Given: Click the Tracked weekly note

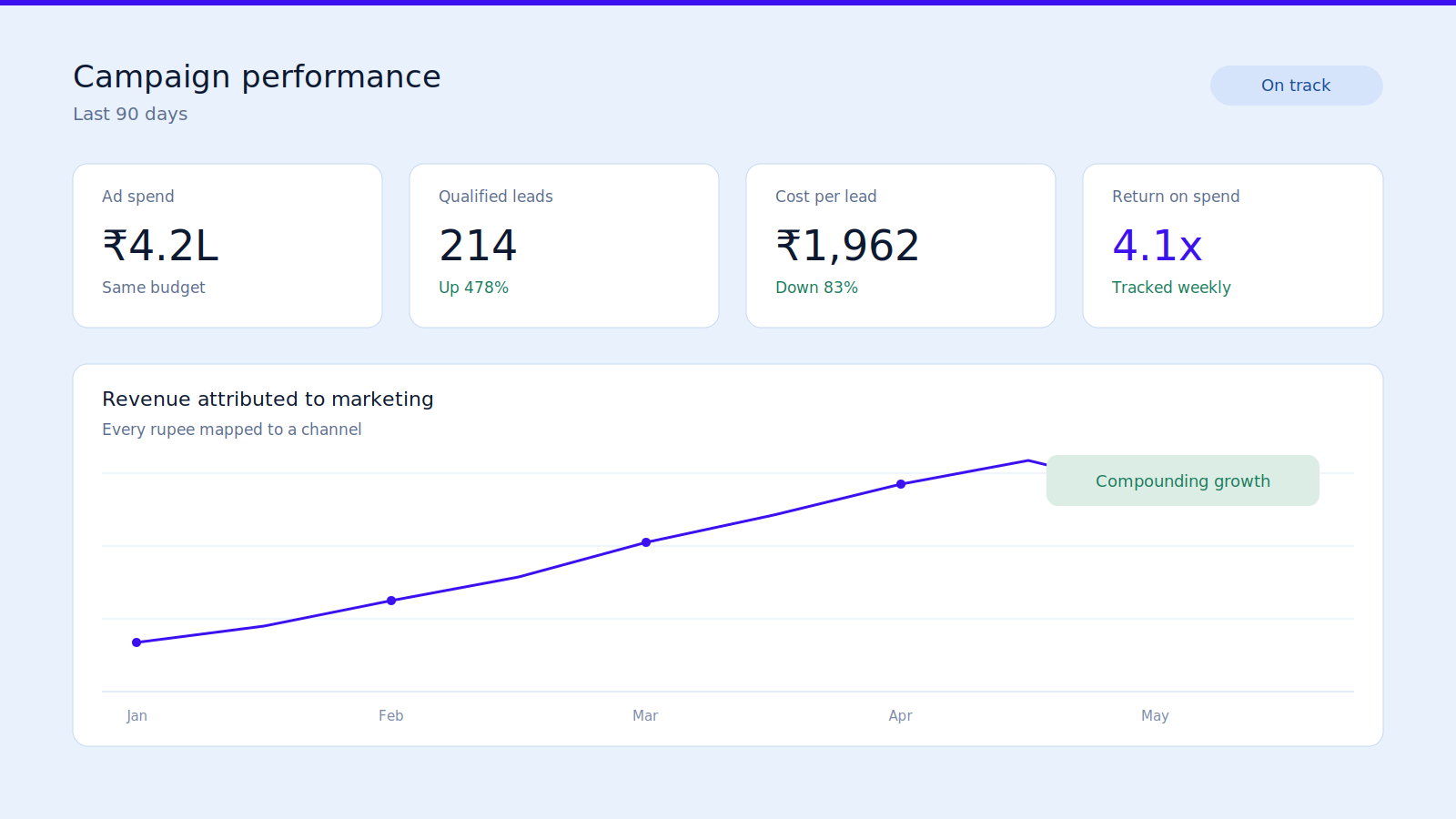Looking at the screenshot, I should (1171, 288).
